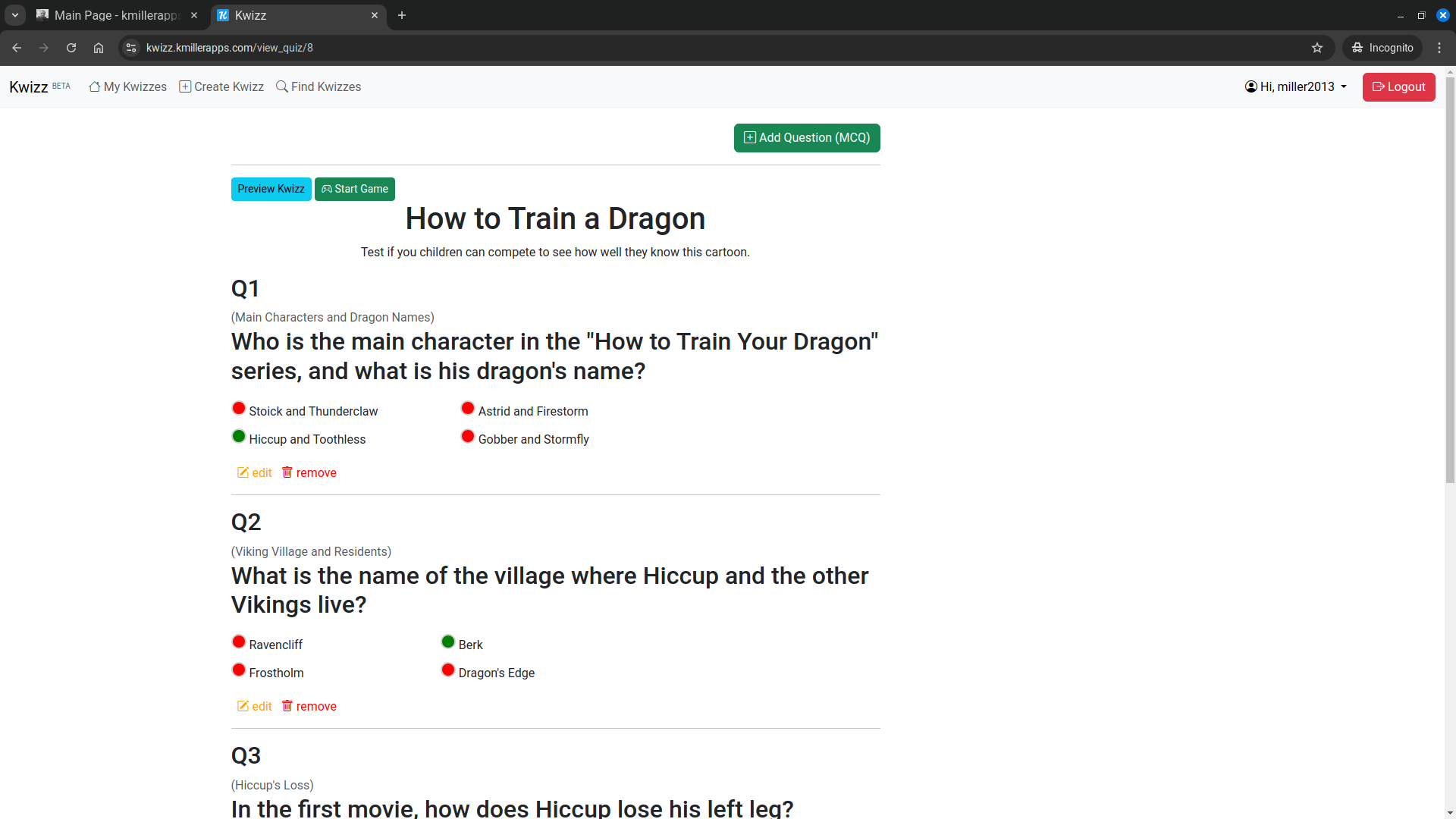The image size is (1456, 819).
Task: Open a new browser tab
Action: click(x=402, y=15)
